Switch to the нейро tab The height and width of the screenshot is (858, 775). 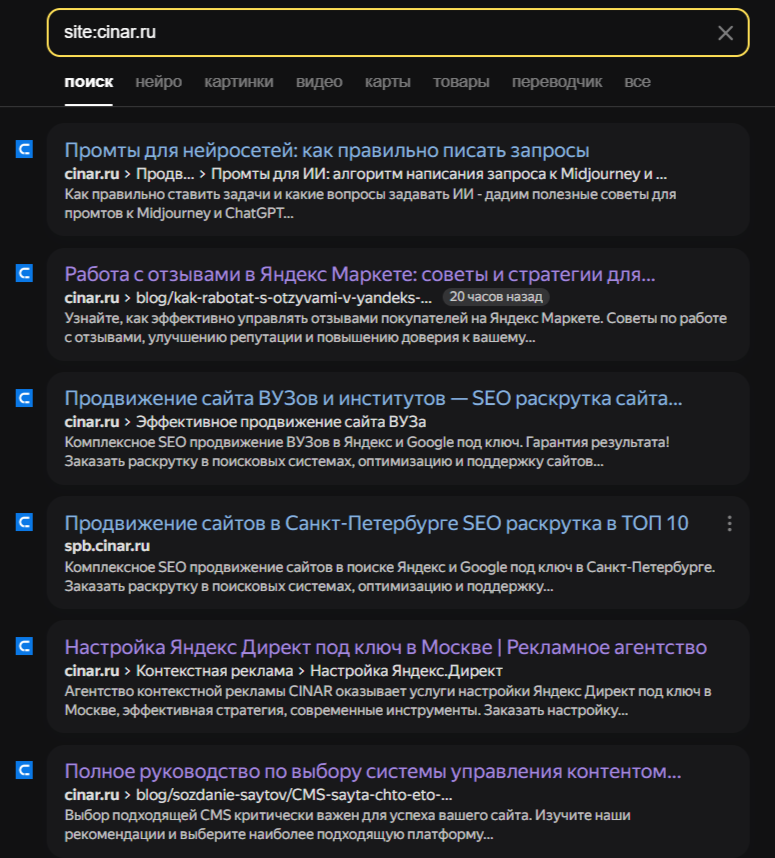159,82
